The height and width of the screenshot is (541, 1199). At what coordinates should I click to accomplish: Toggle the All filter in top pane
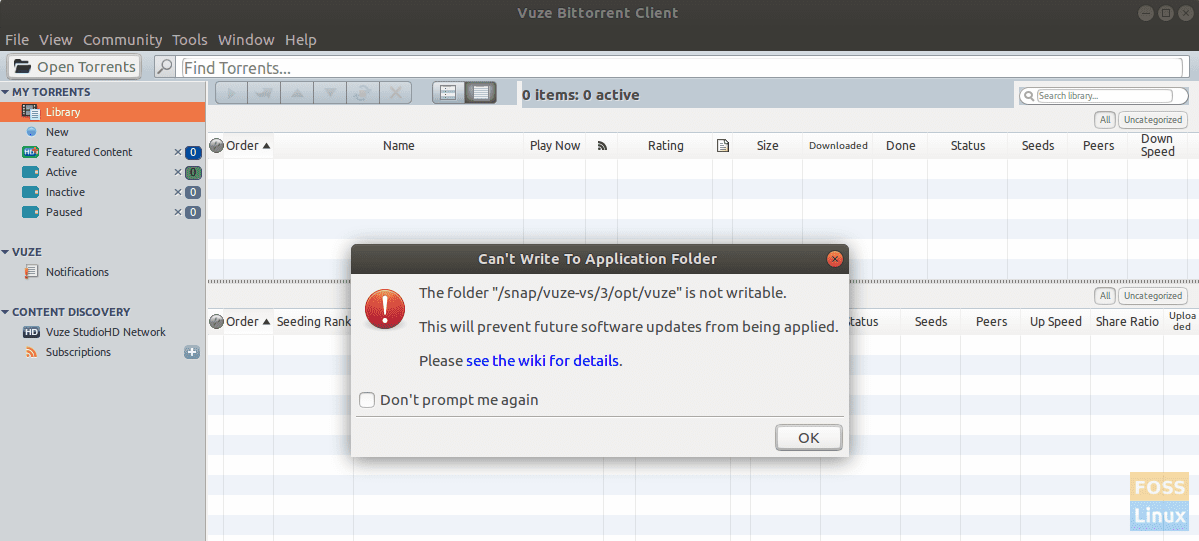[1105, 120]
